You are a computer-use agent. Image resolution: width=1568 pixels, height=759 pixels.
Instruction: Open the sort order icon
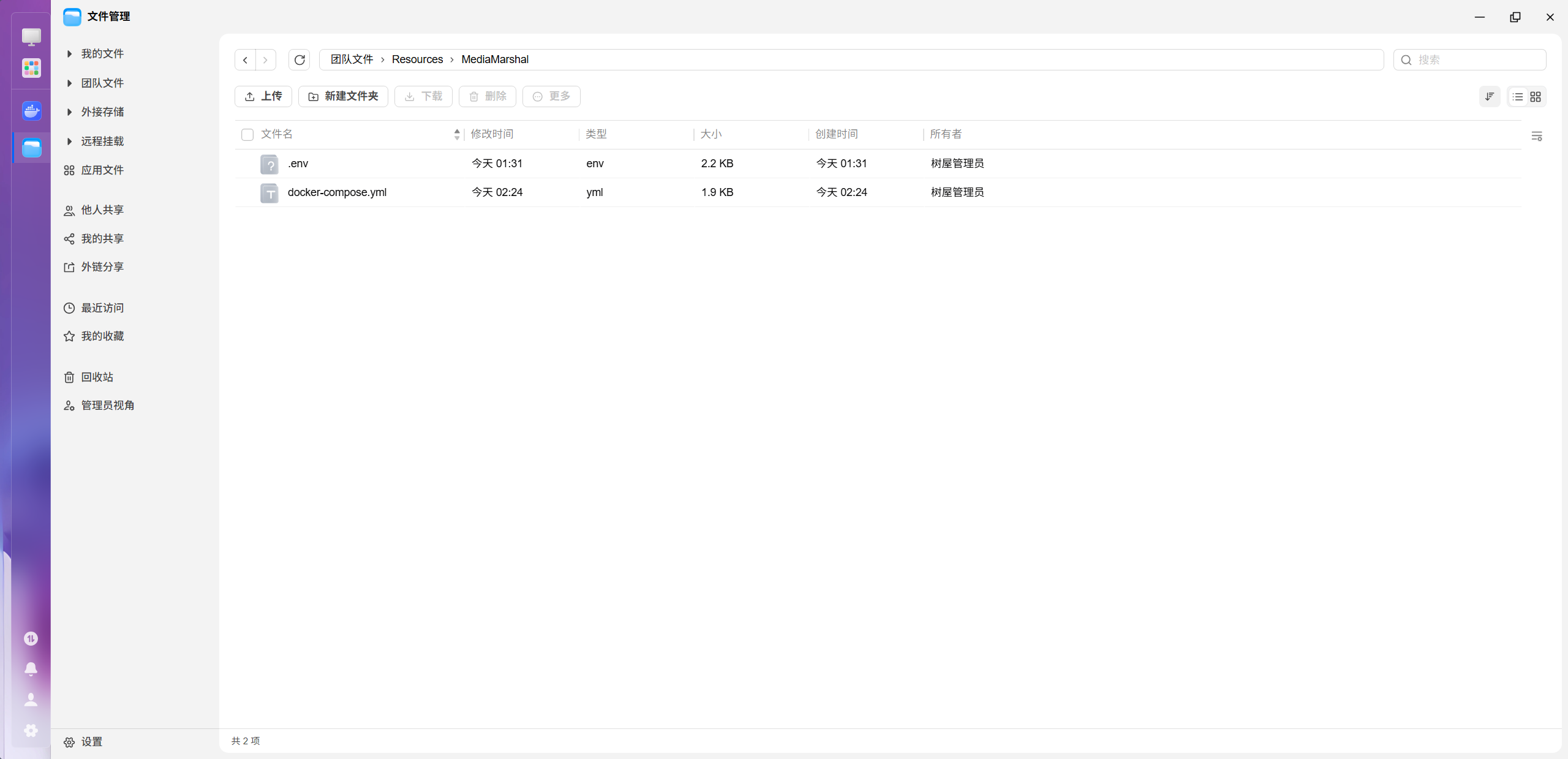pyautogui.click(x=1490, y=97)
